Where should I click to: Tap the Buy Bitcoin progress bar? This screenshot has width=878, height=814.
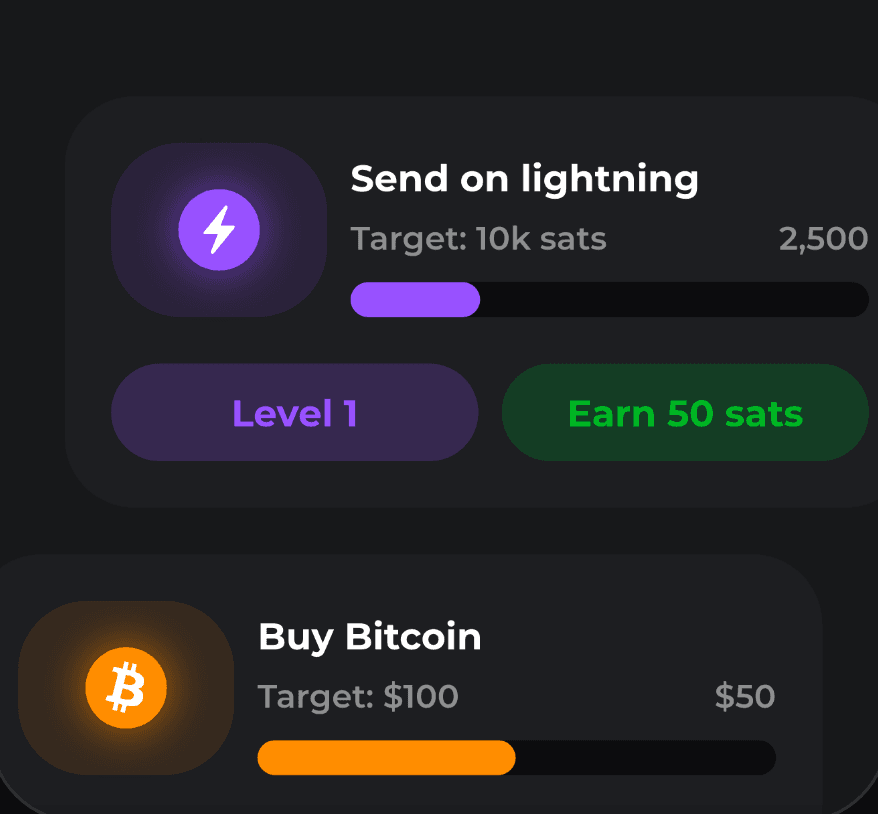point(516,758)
